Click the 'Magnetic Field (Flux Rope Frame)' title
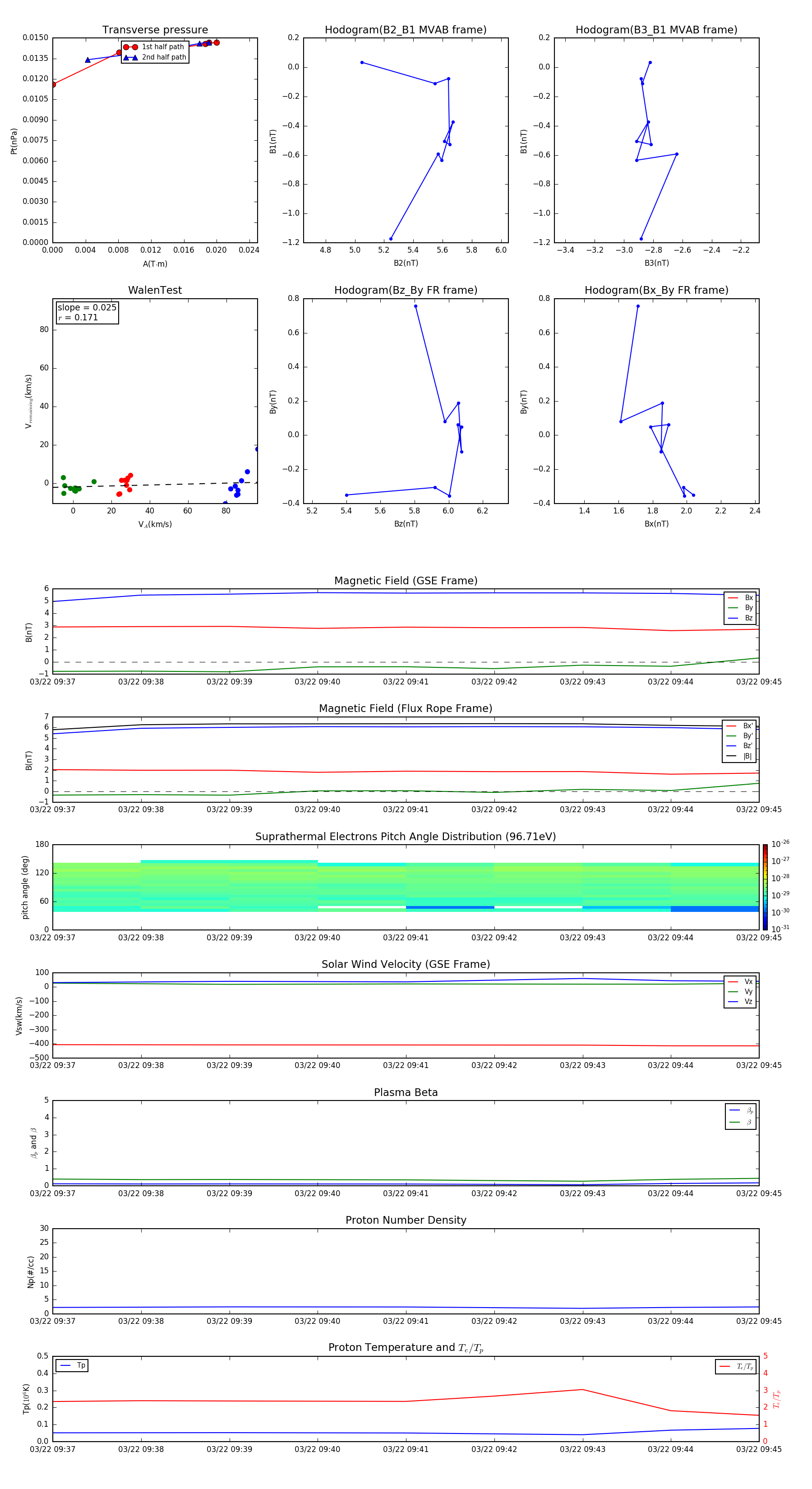This screenshot has width=812, height=1489. coord(406,709)
